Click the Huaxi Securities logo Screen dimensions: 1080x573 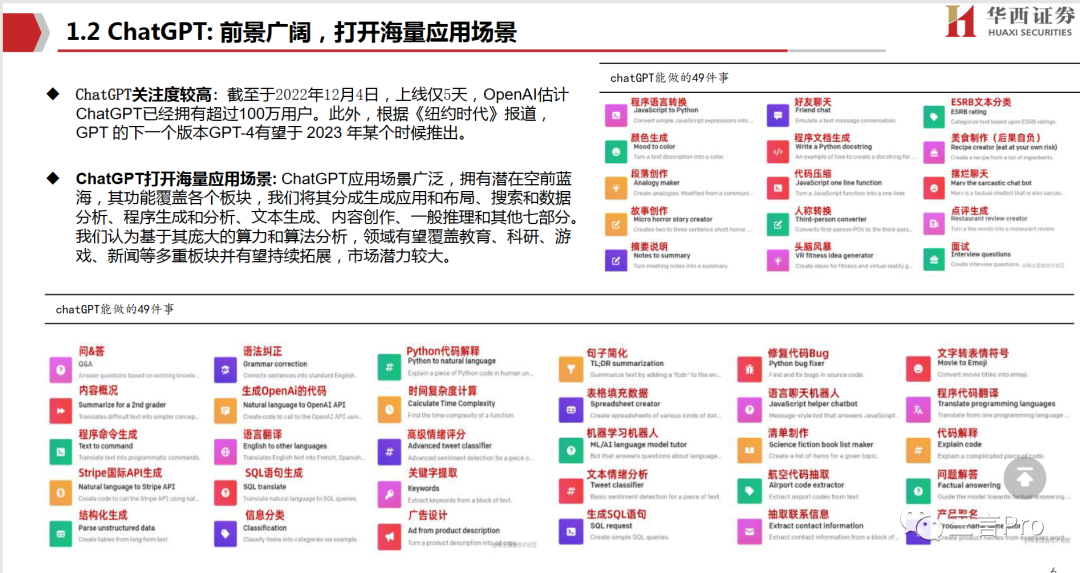[x=1008, y=21]
